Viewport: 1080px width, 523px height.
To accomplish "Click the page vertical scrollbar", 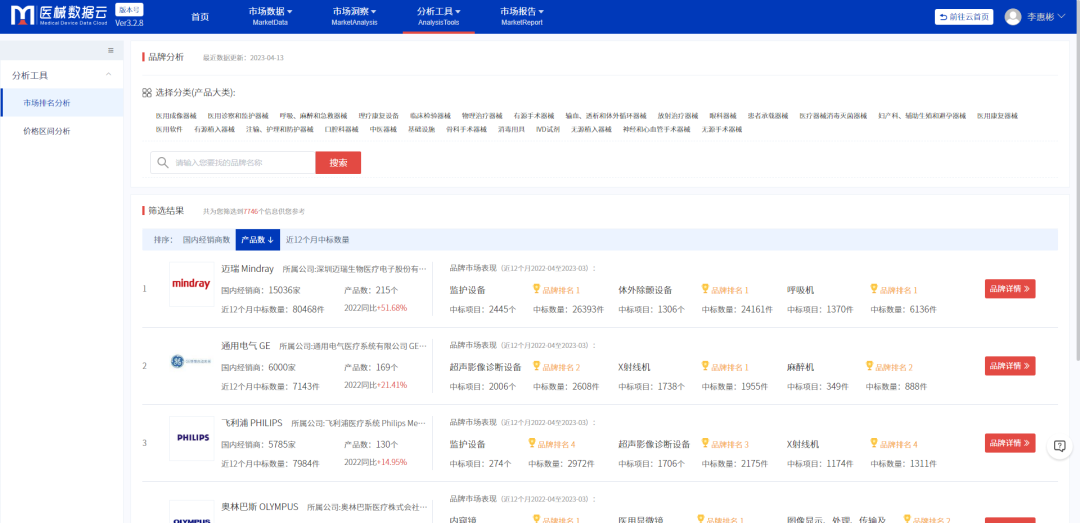I will pos(1076,196).
